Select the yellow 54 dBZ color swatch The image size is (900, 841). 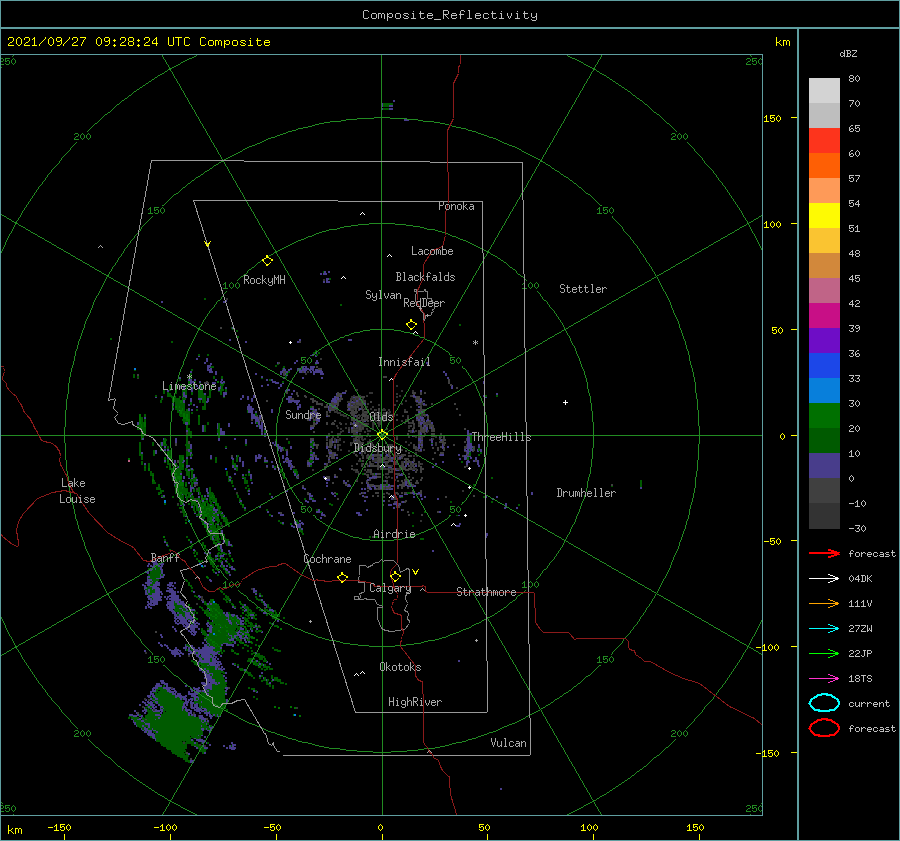[824, 216]
